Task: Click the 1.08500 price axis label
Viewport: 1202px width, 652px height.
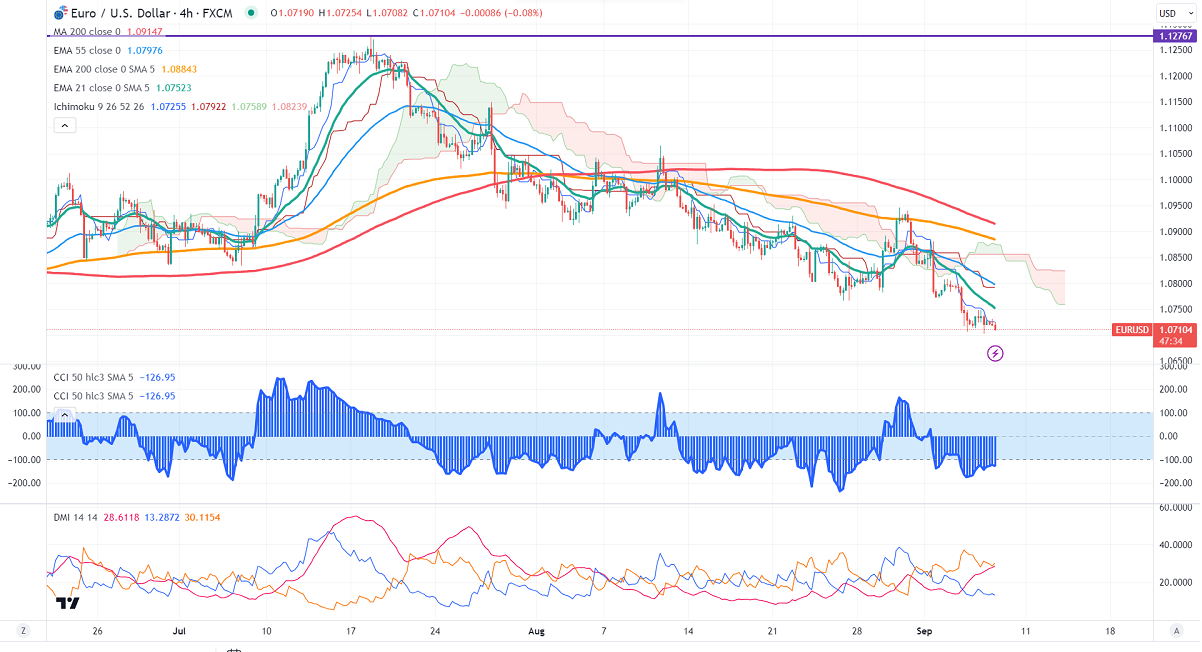Action: (1174, 257)
